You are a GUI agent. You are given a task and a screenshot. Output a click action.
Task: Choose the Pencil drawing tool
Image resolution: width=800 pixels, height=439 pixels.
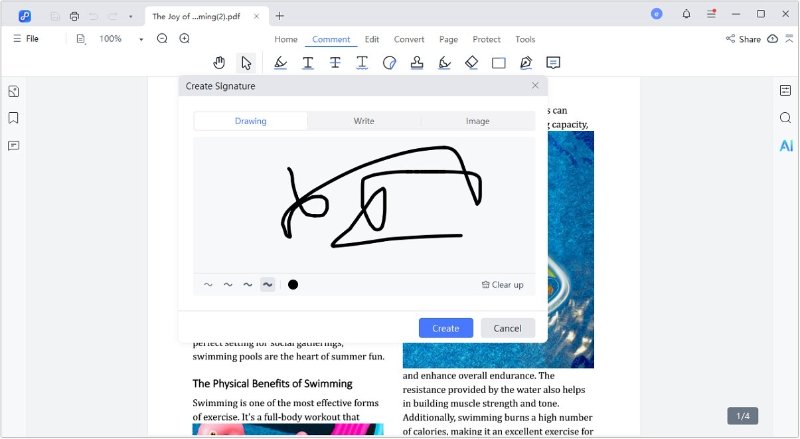[444, 63]
